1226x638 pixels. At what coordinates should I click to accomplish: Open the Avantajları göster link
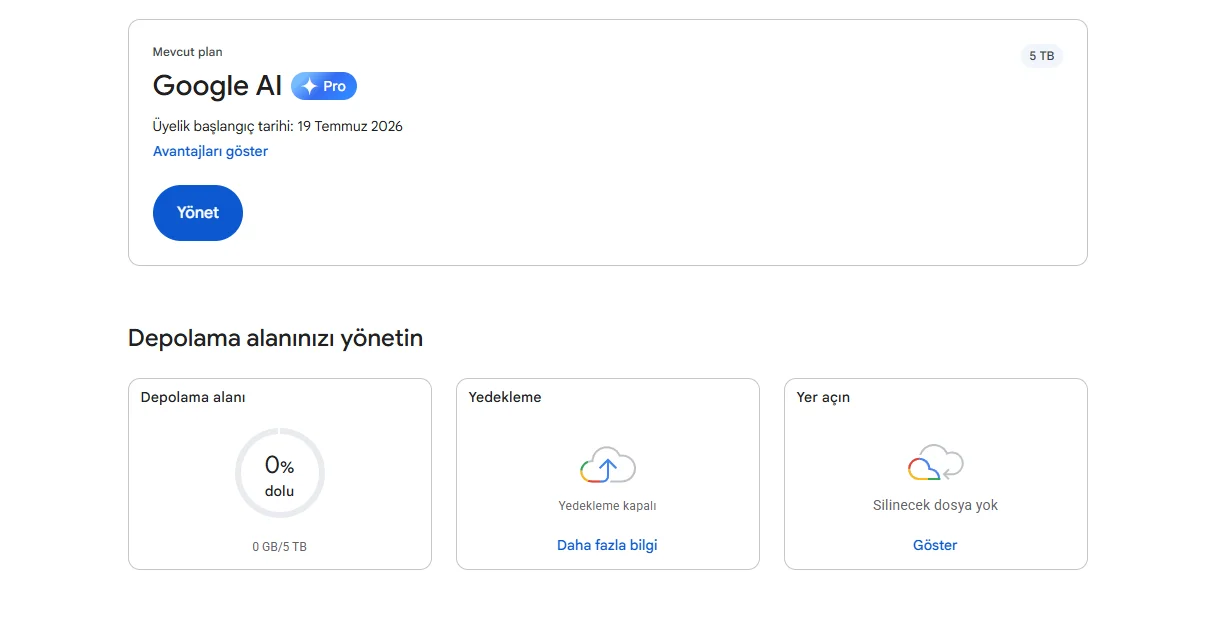tap(210, 151)
